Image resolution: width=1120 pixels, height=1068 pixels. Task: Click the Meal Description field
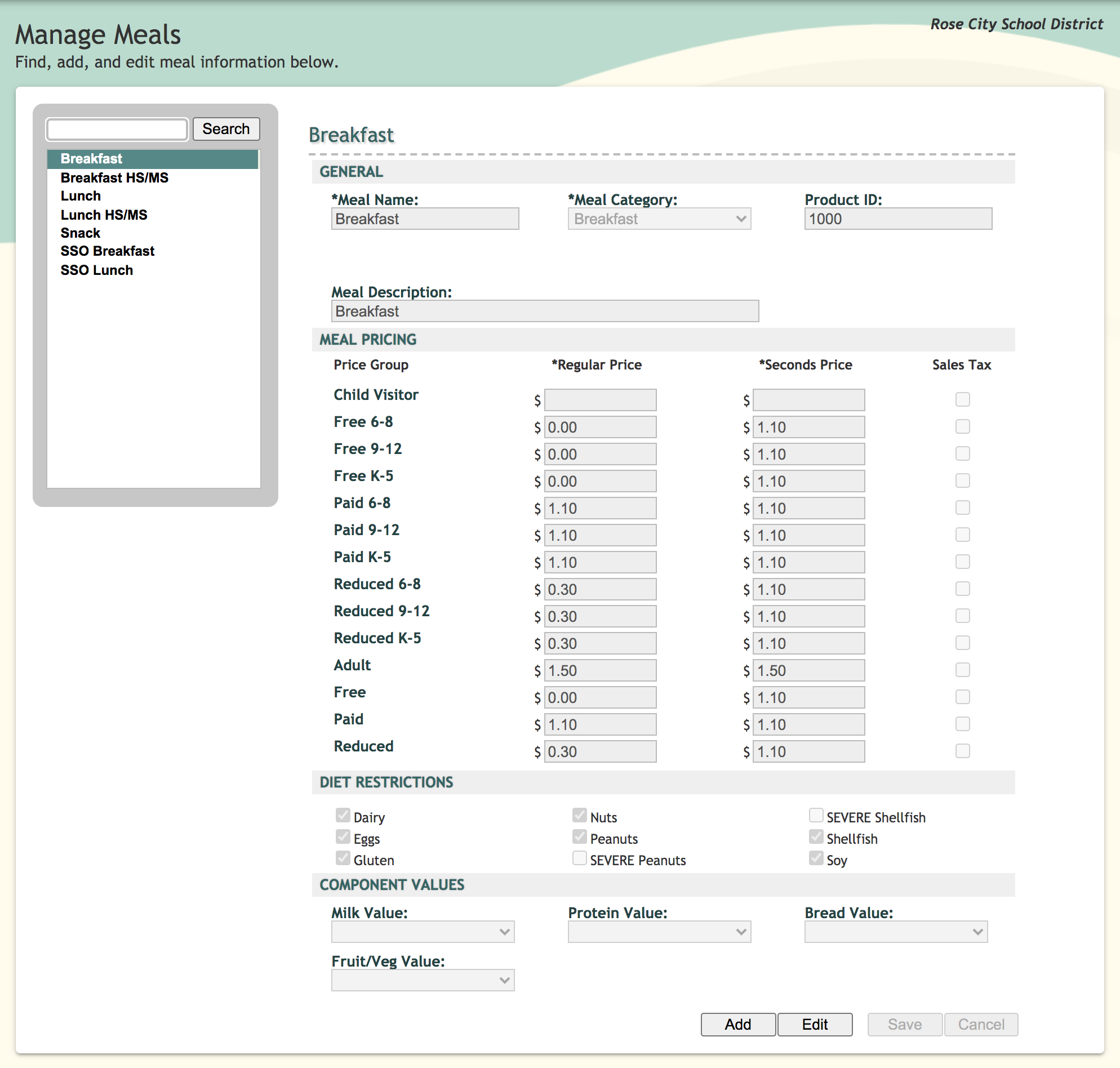pyautogui.click(x=544, y=311)
